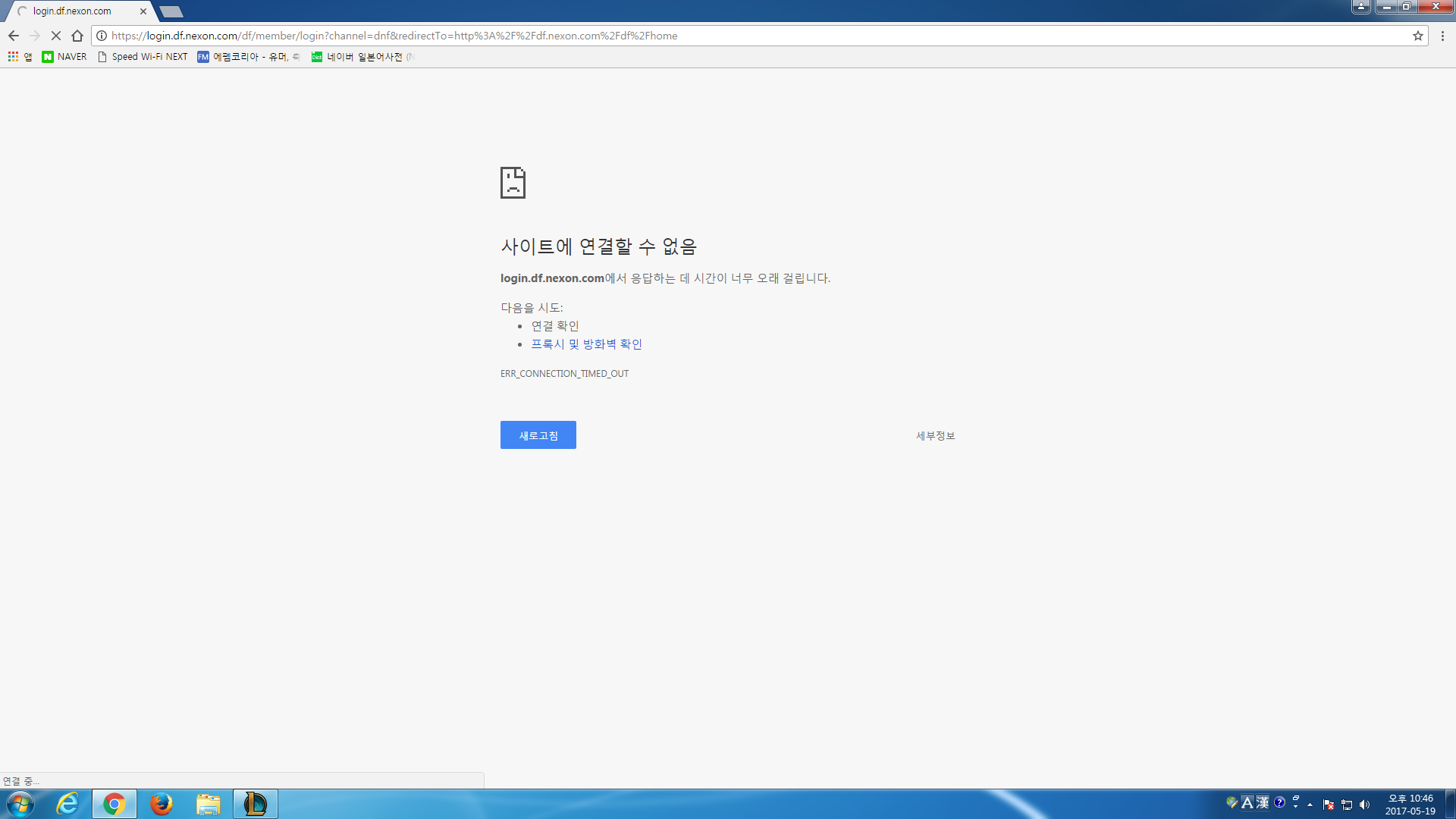Open the proxy and firewall check link
This screenshot has width=1456, height=819.
(x=586, y=344)
